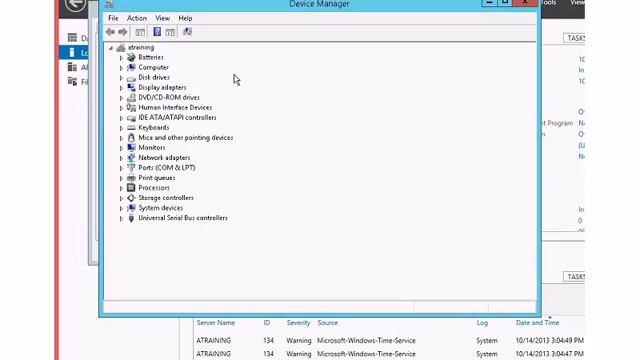The height and width of the screenshot is (360, 640).
Task: Select the Display adapters category icon
Action: pyautogui.click(x=131, y=87)
